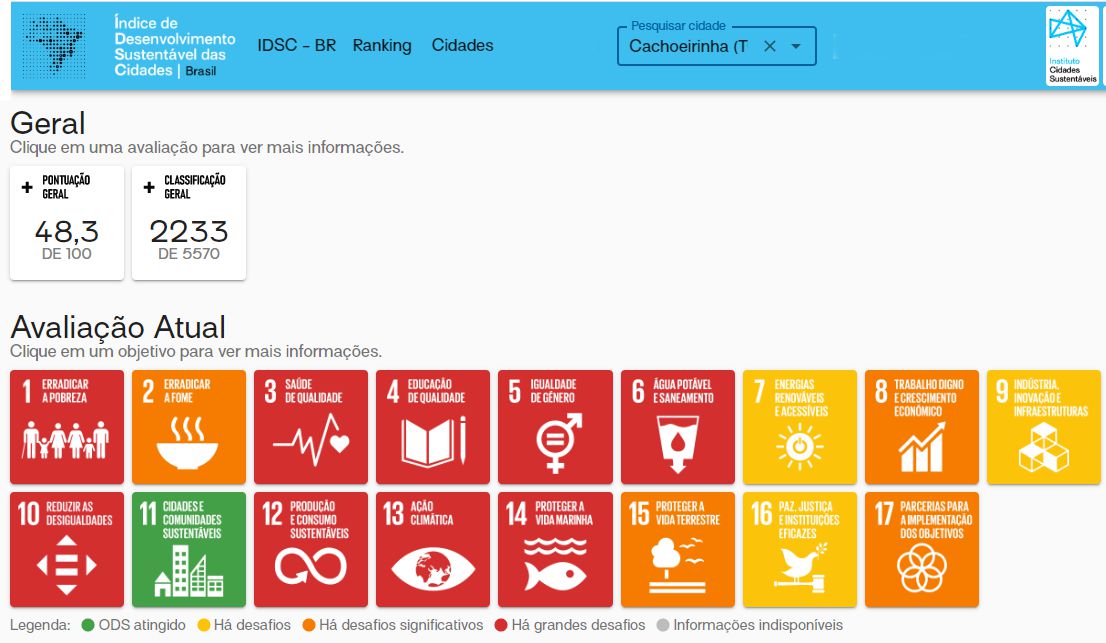
Task: Open SDG 14 Proteger a Vida Marinha
Action: click(555, 549)
